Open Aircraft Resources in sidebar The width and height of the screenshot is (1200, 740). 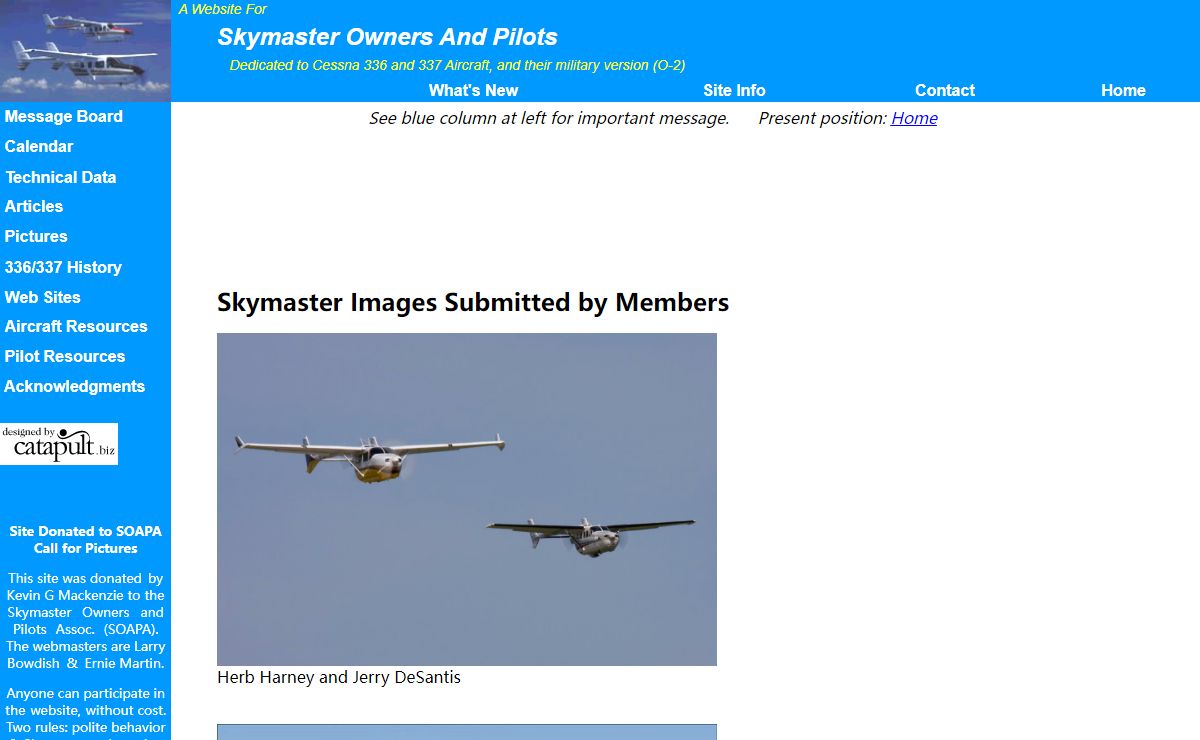click(x=76, y=326)
